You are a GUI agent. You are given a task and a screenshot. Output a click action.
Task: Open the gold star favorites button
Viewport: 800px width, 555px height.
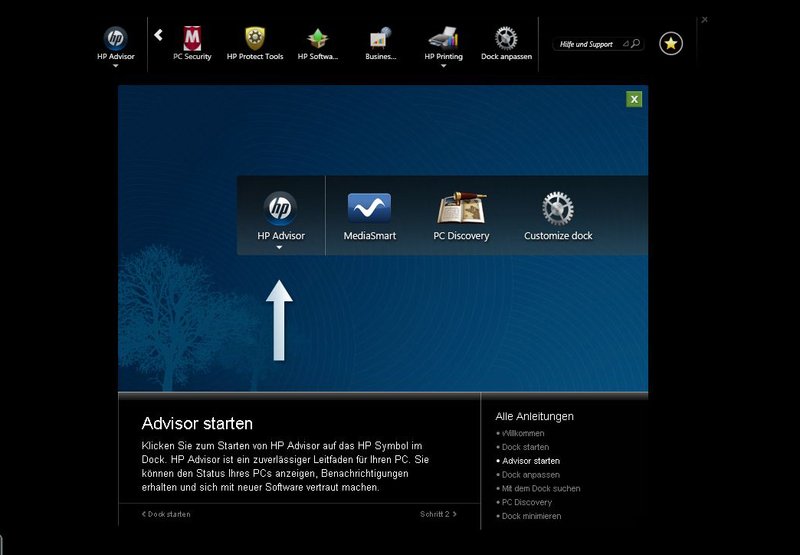[671, 44]
